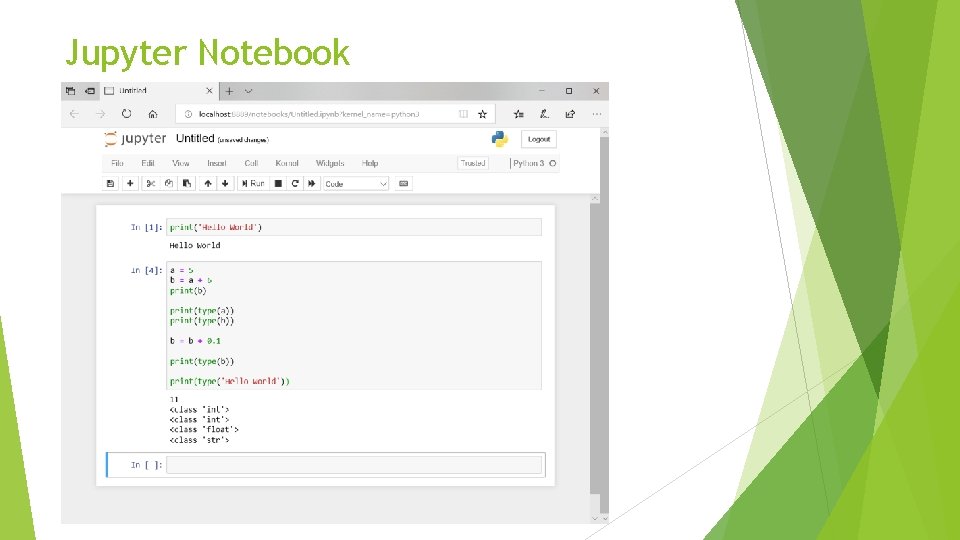Go forward in the browser
The height and width of the screenshot is (540, 960).
100,114
